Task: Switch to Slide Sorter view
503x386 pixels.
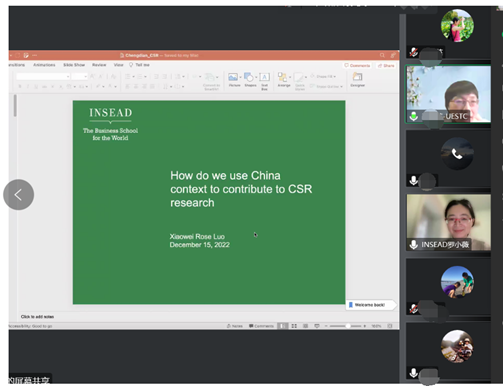Action: point(294,326)
